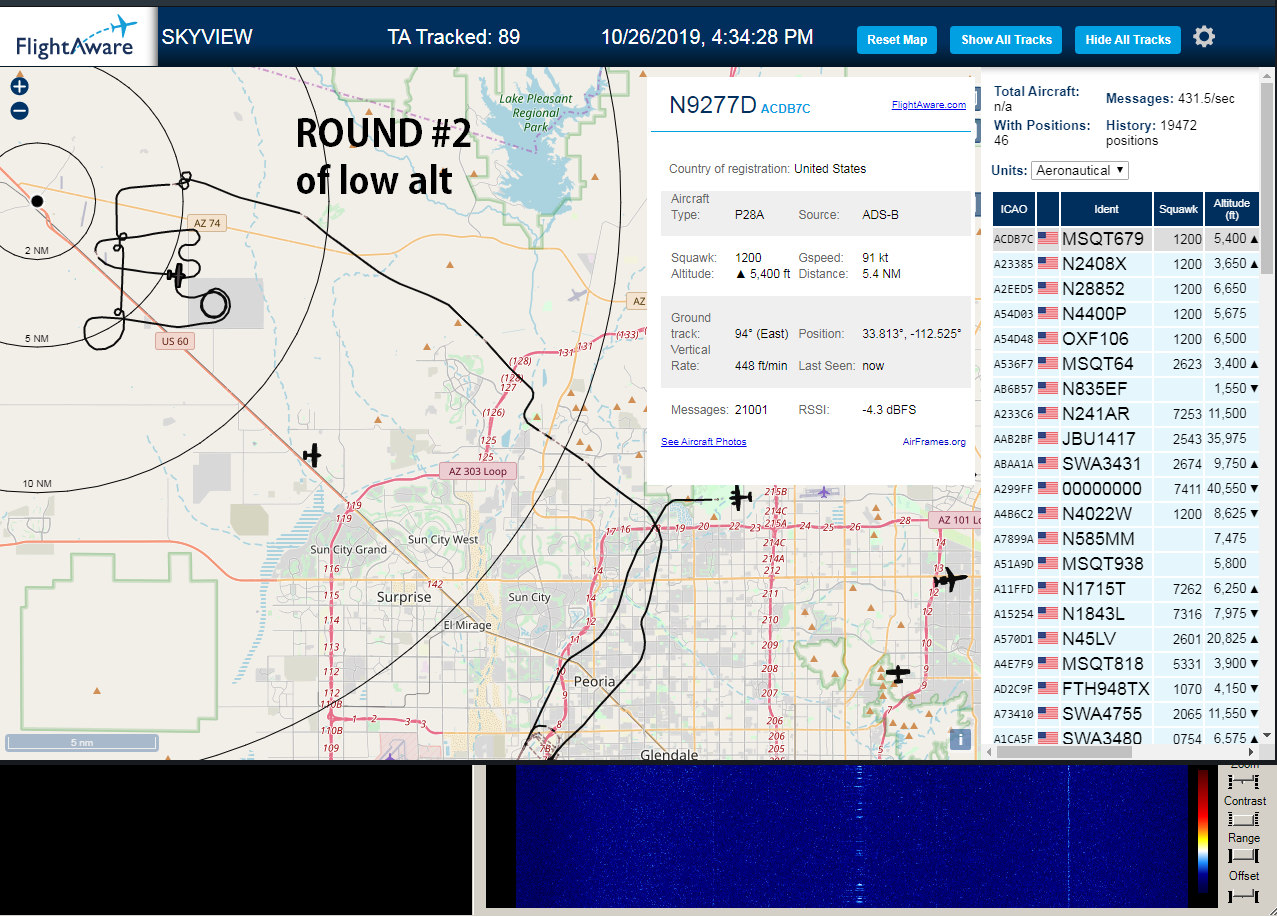
Task: Click the Show All Tracks button
Action: (x=1006, y=40)
